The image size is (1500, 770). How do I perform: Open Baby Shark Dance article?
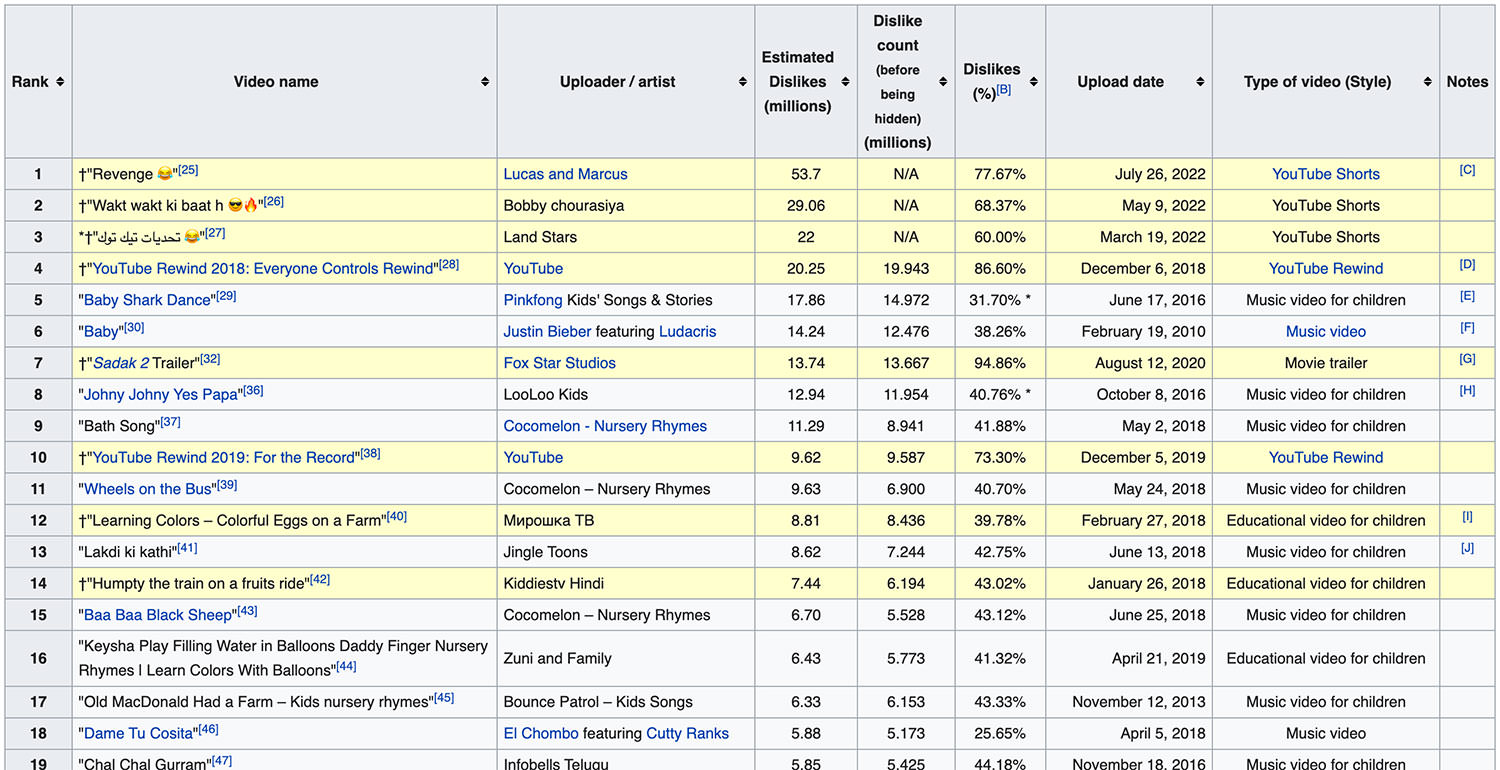click(x=148, y=300)
